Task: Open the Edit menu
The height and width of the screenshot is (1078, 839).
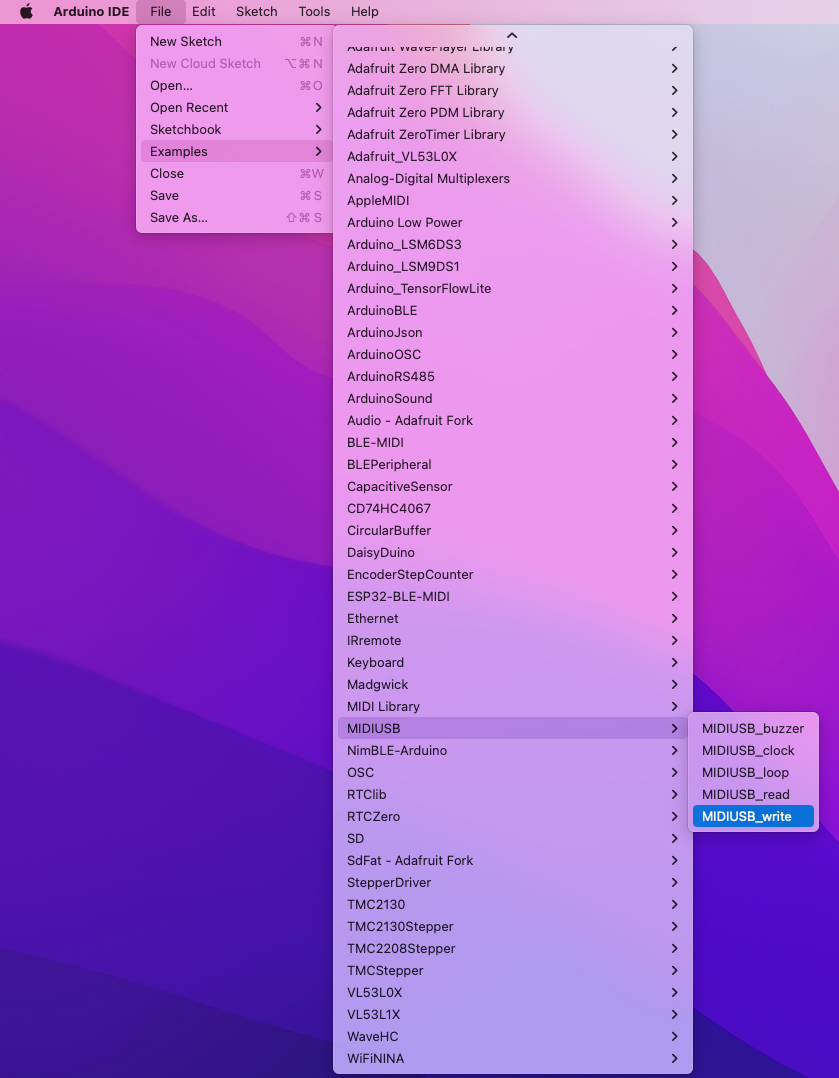Action: [204, 12]
